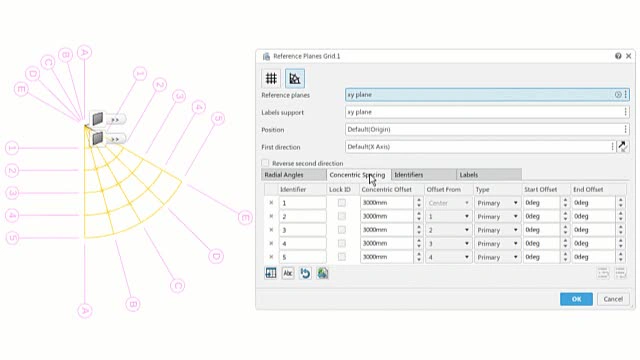Open Offset From dropdown in row 4

(448, 244)
